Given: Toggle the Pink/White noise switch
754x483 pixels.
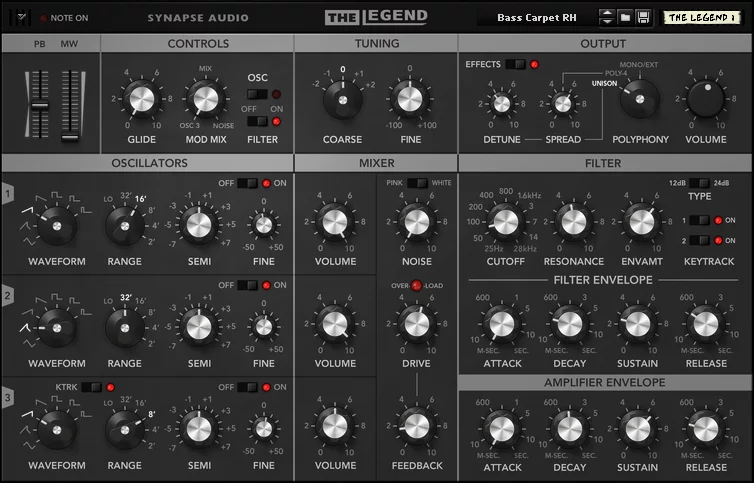Looking at the screenshot, I should point(416,183).
